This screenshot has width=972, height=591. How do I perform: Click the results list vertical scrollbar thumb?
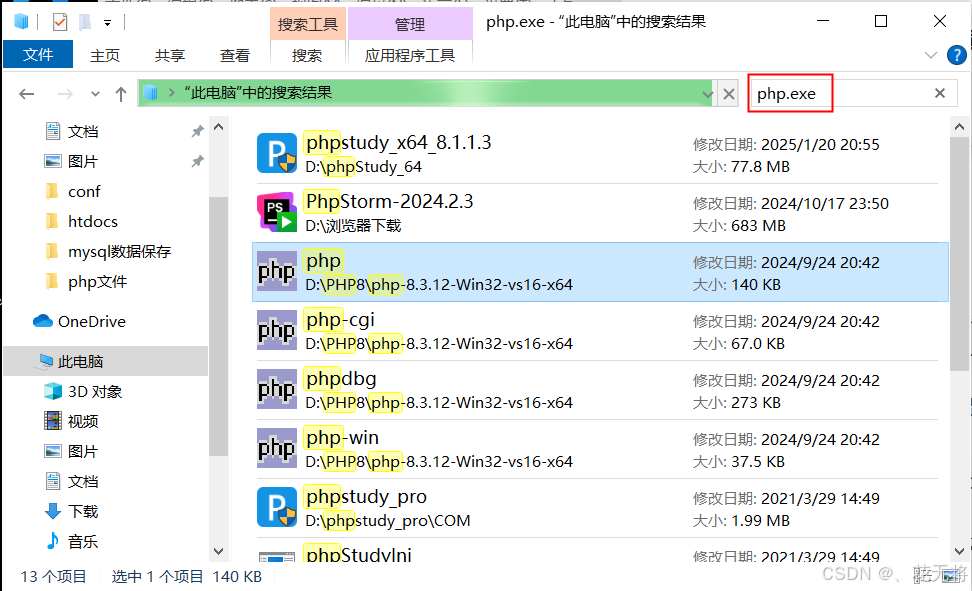coord(959,253)
